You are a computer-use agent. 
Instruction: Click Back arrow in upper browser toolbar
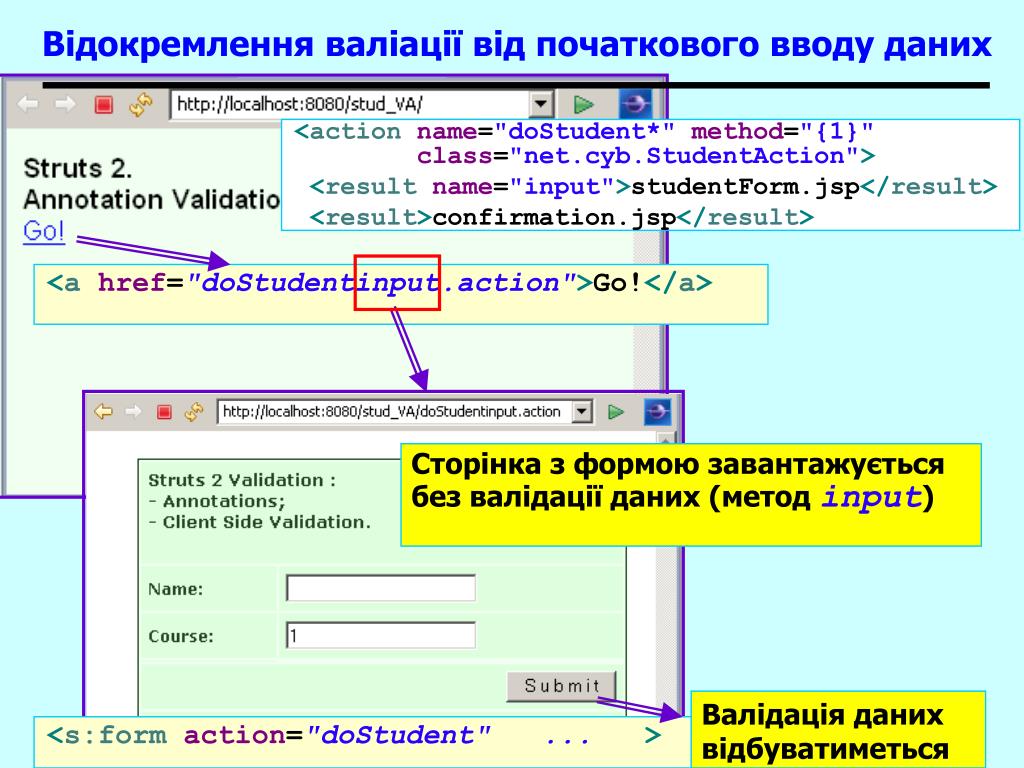point(28,104)
